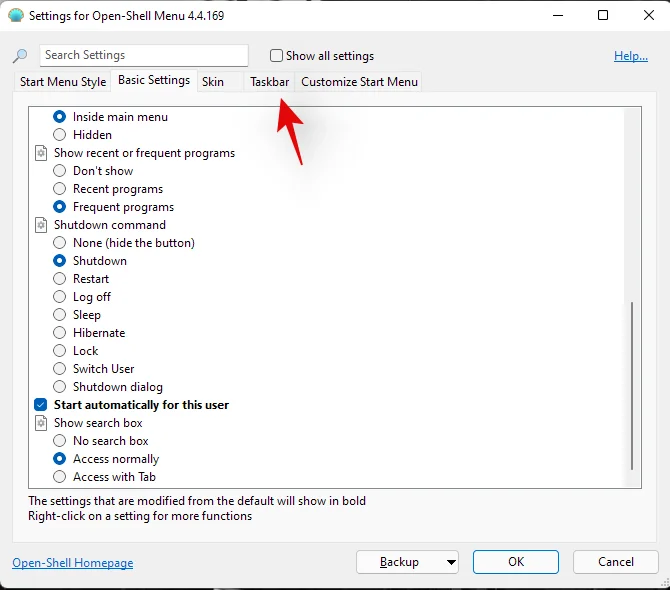Switch to Start Menu Style tab

(x=63, y=82)
